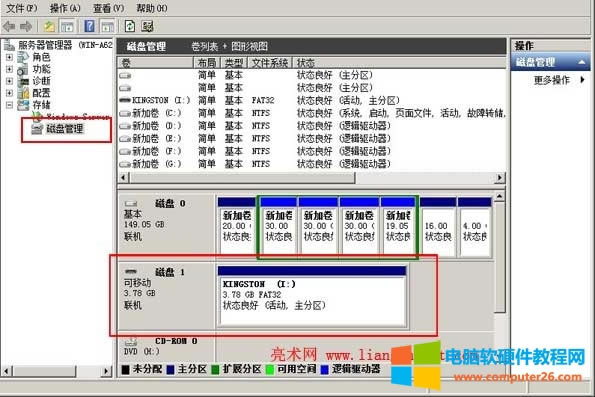Viewport: 595px width, 397px height.
Task: Expand the 诊断 tree node
Action: pos(9,81)
